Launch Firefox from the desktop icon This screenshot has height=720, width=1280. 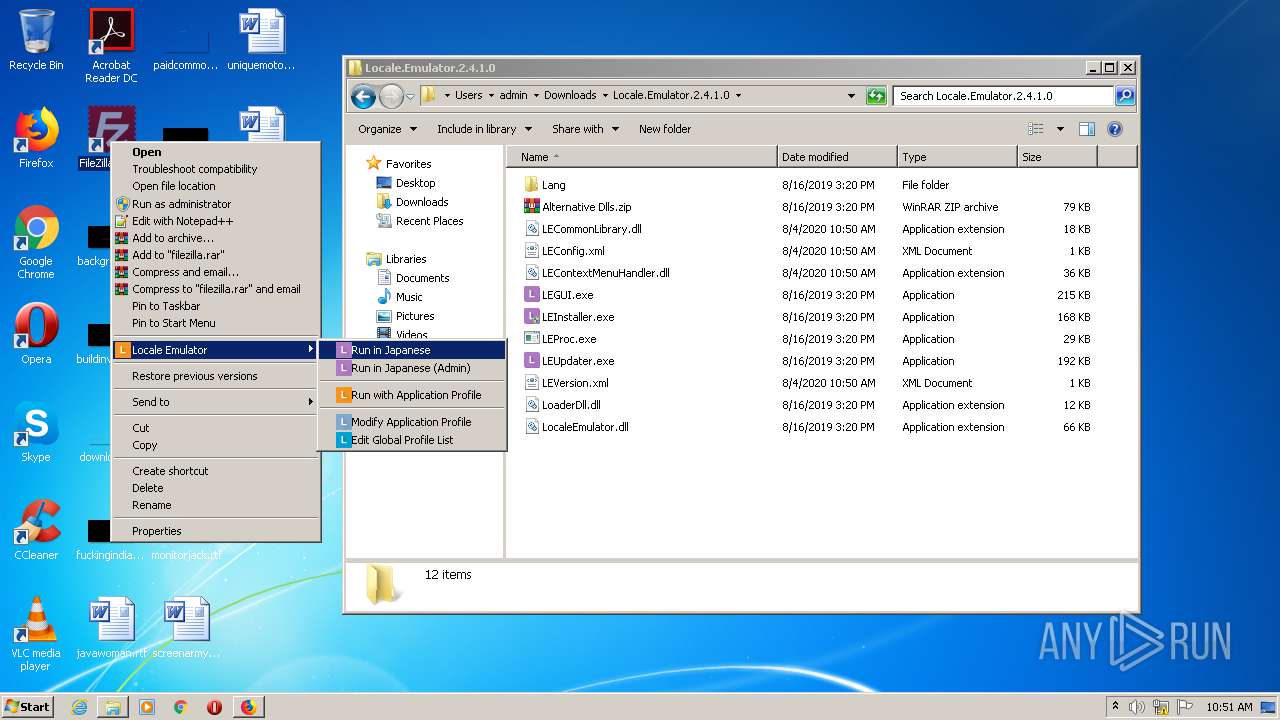click(x=36, y=138)
